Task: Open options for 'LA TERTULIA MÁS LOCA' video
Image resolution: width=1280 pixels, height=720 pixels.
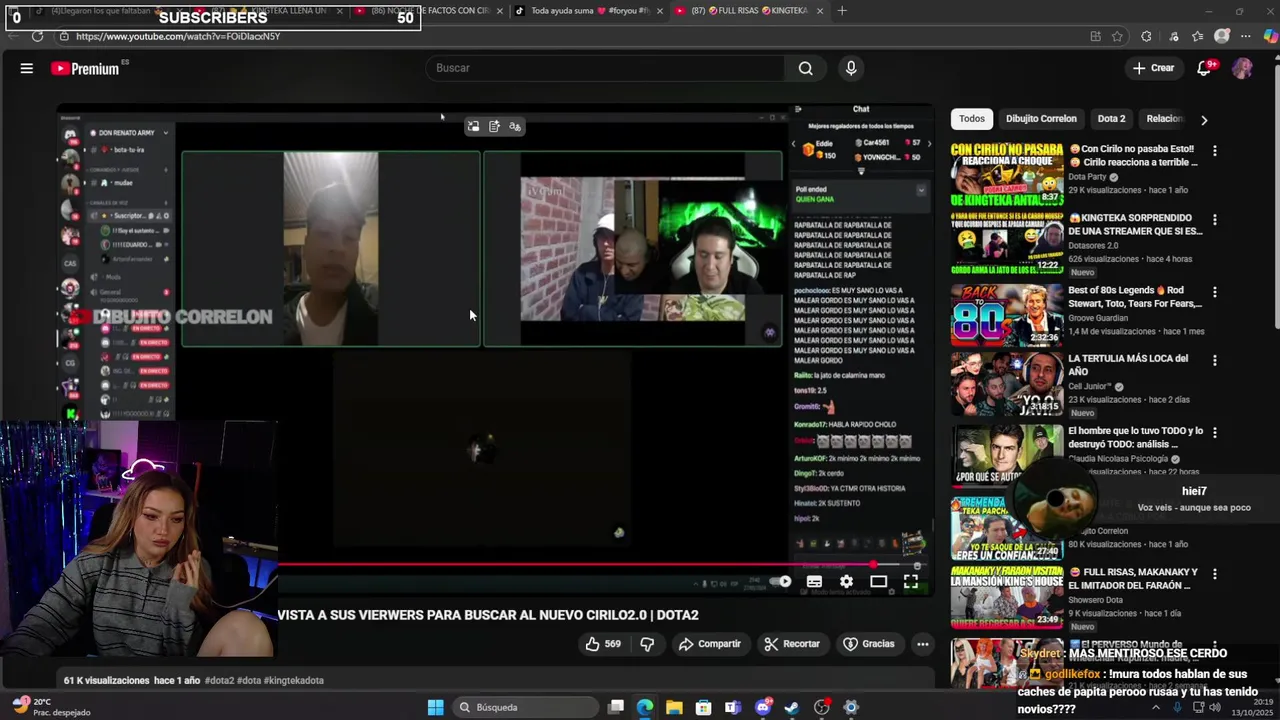Action: 1215,361
